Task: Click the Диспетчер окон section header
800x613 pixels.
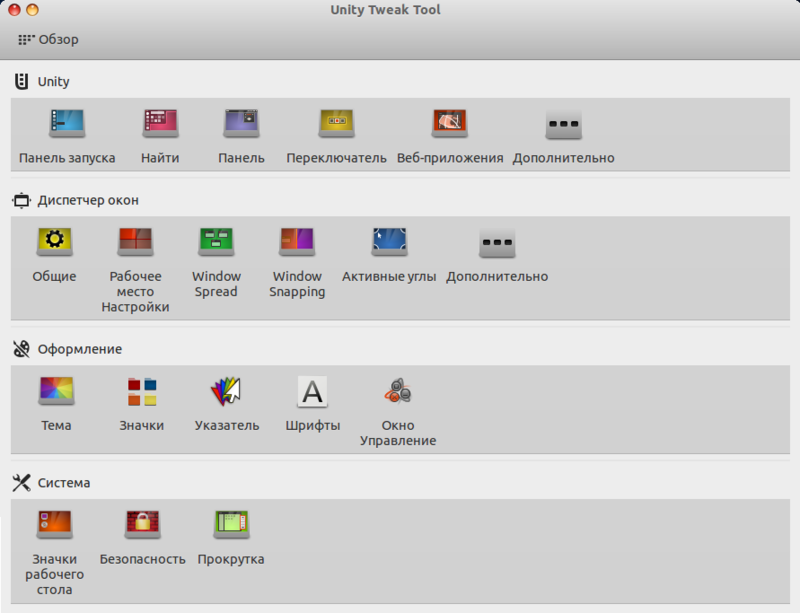Action: tap(76, 200)
